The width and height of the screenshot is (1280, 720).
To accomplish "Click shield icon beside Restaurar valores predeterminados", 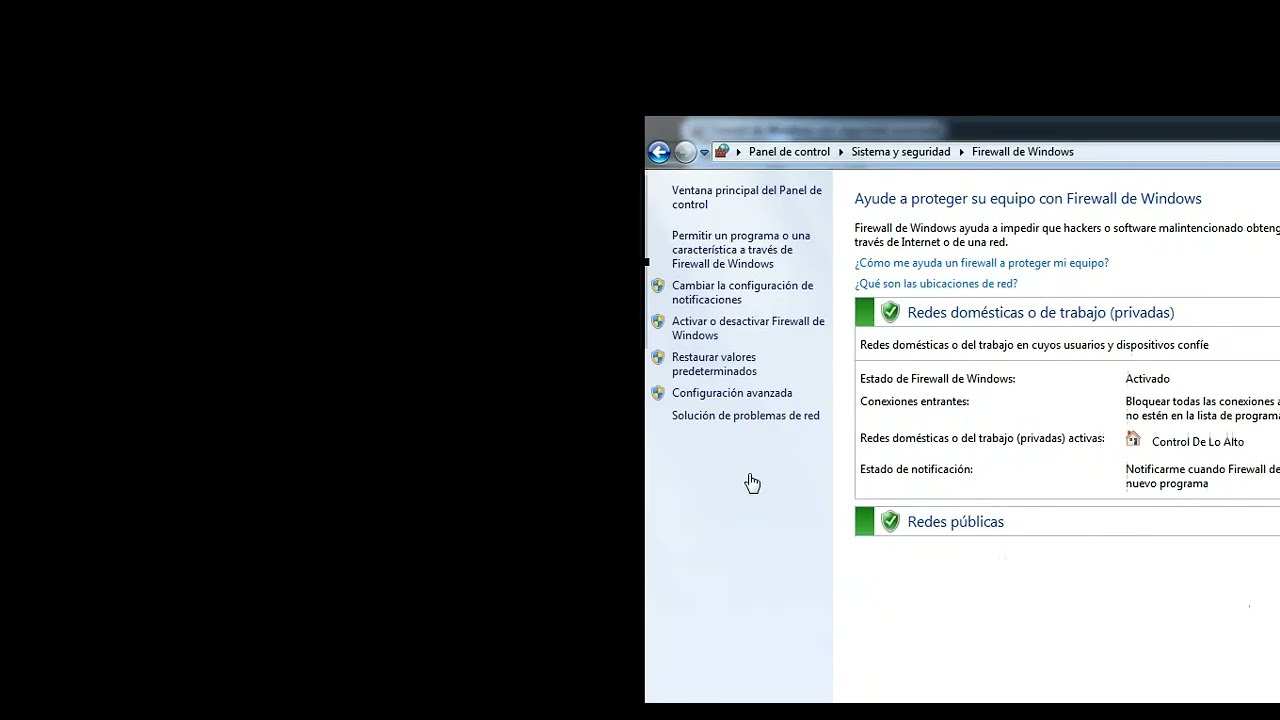I will 657,357.
